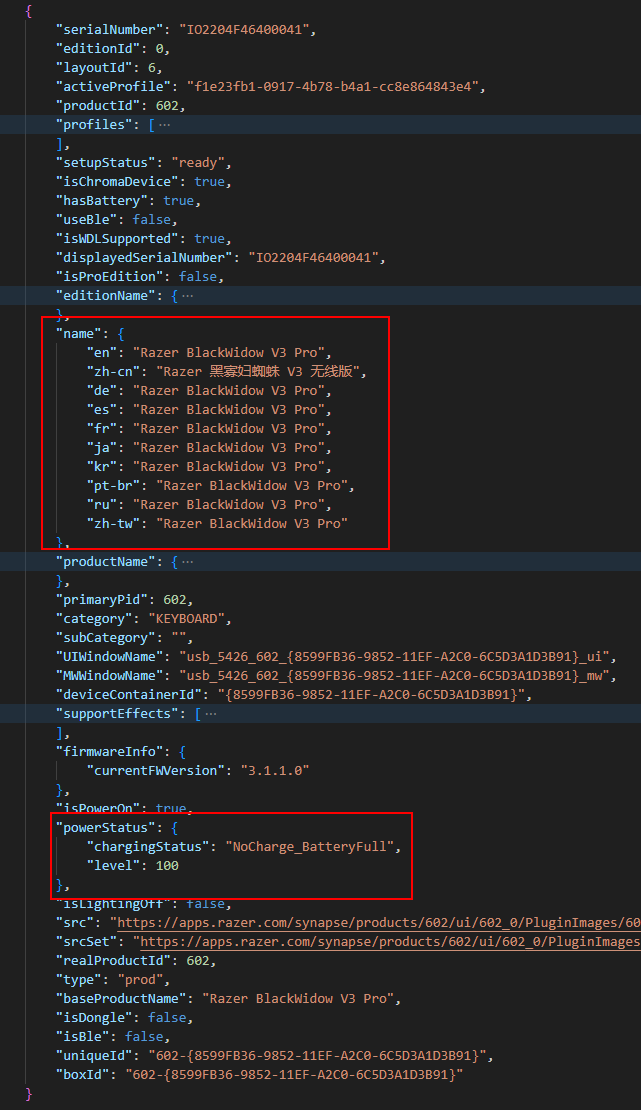Screen dimensions: 641x1110
Task: Click the "fr" name value
Action: point(229,428)
